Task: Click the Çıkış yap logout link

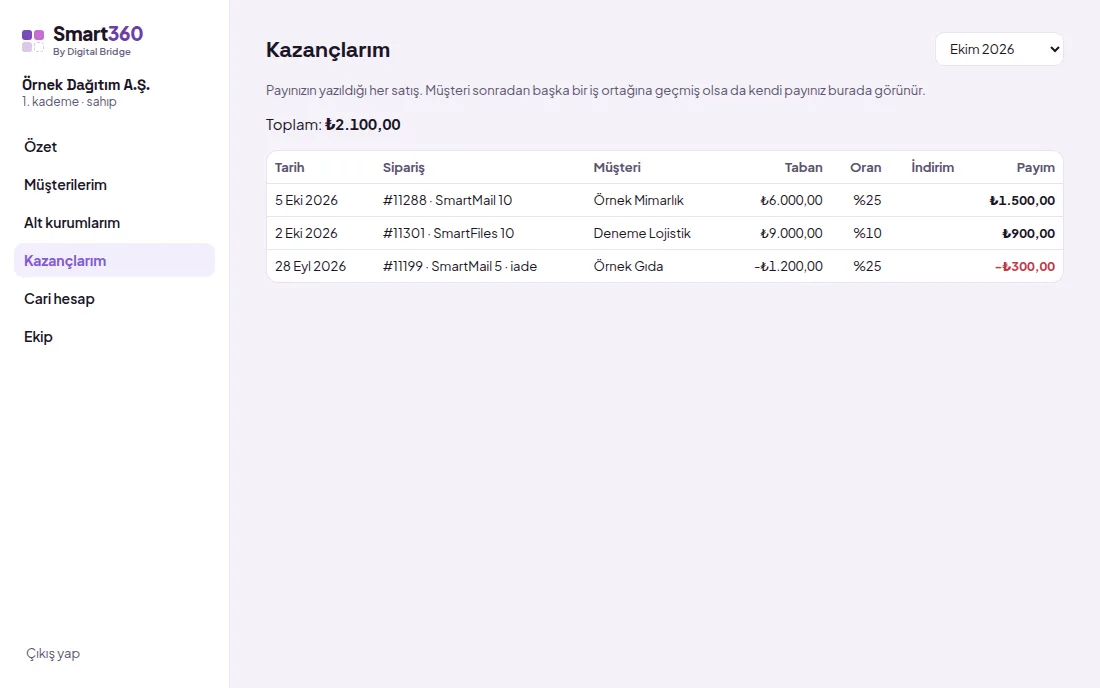Action: 53,653
